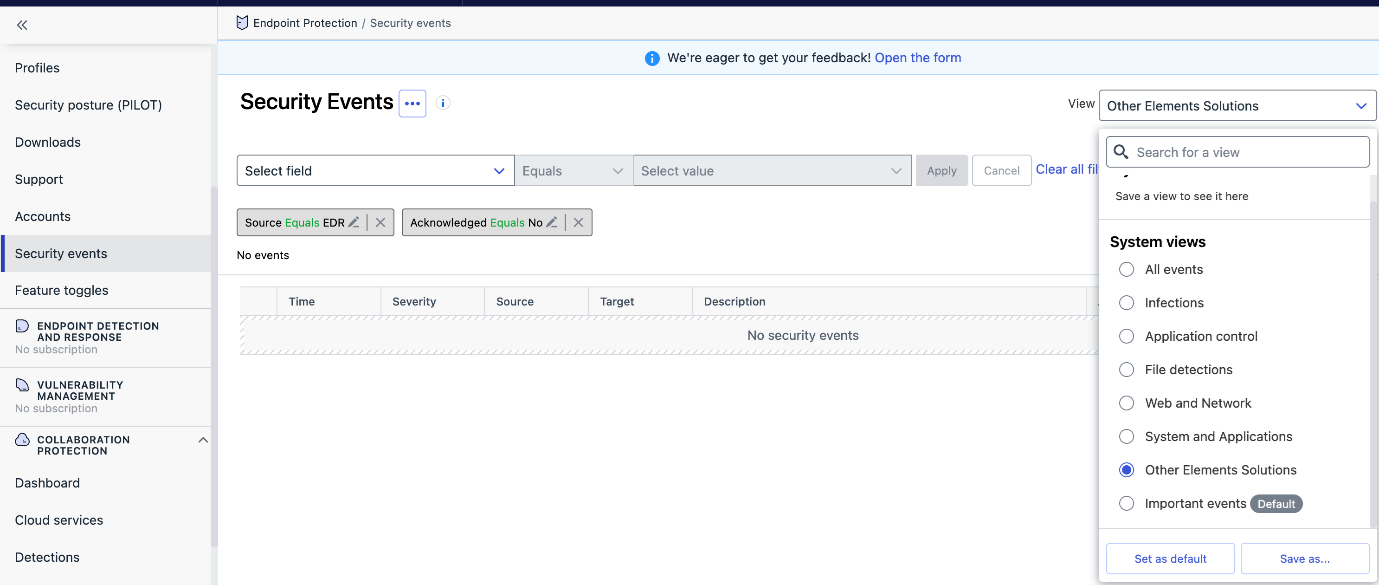1379x585 pixels.
Task: Edit the Source Equals EDR filter
Action: 353,222
